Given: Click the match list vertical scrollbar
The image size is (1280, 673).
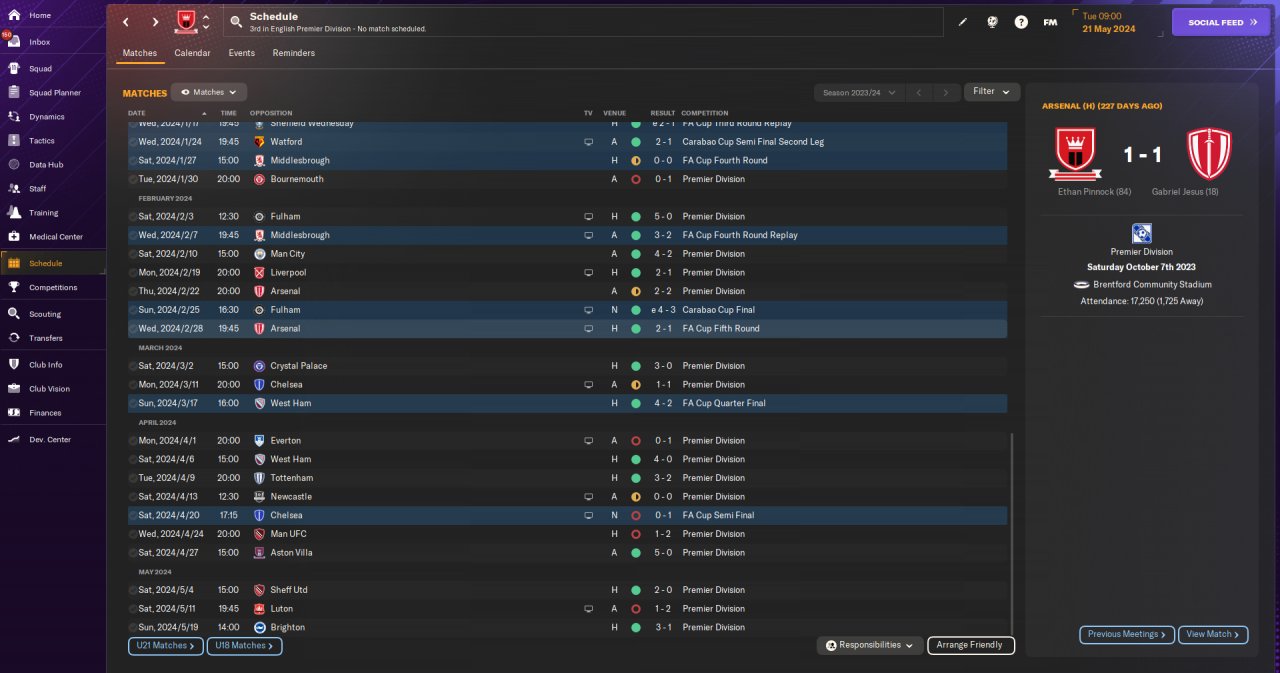Looking at the screenshot, I should tap(1012, 535).
